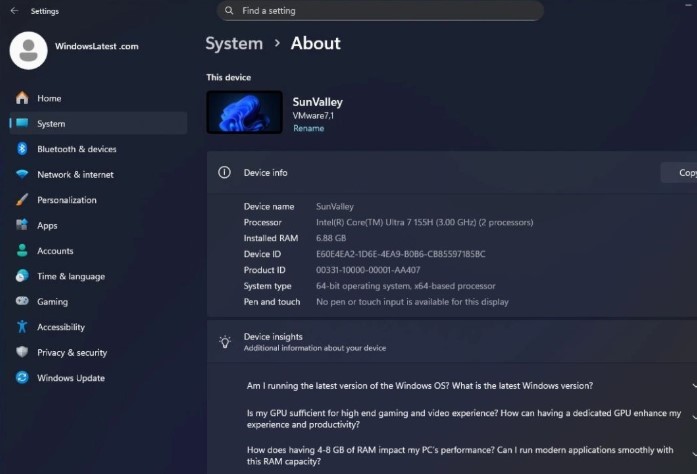Open Privacy & security settings
This screenshot has width=697, height=474.
click(x=71, y=352)
